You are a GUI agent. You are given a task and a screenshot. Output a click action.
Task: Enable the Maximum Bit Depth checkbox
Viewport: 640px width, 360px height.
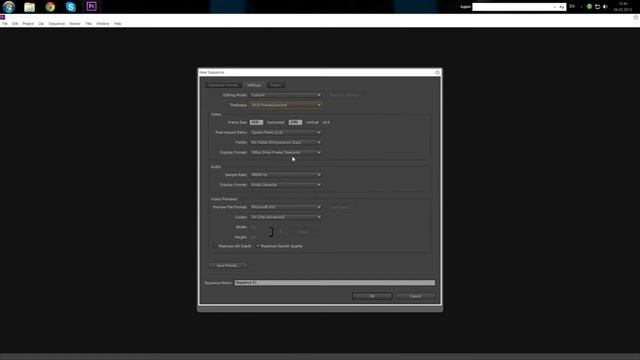coord(216,246)
